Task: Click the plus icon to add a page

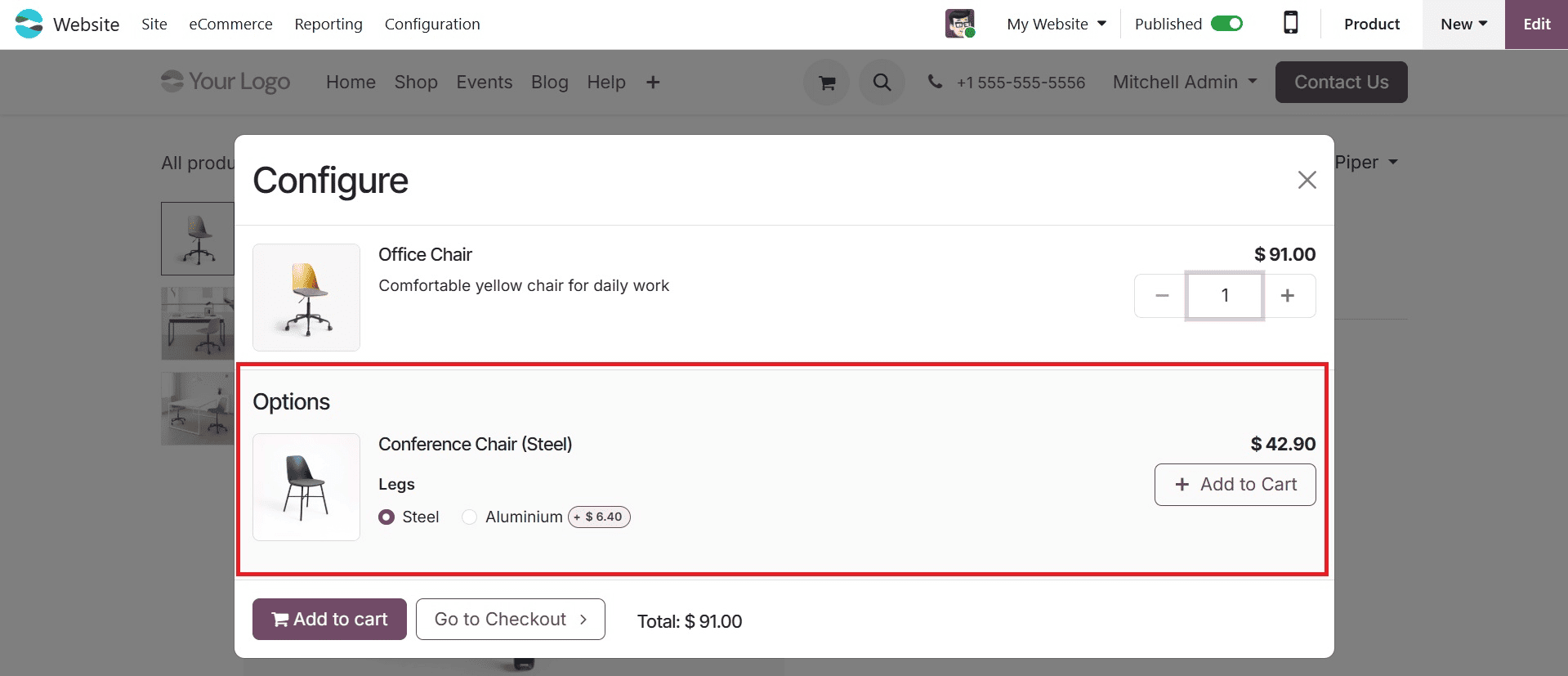Action: [653, 82]
